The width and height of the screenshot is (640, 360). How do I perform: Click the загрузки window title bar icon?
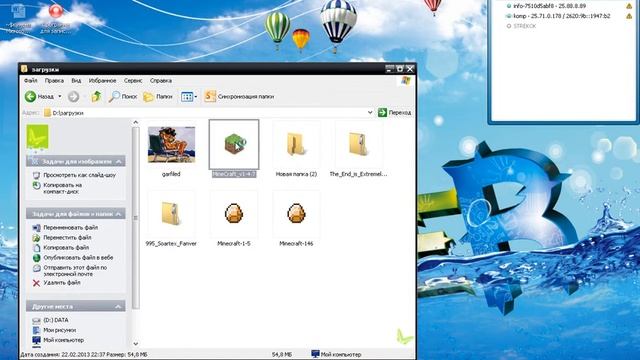[x=24, y=69]
